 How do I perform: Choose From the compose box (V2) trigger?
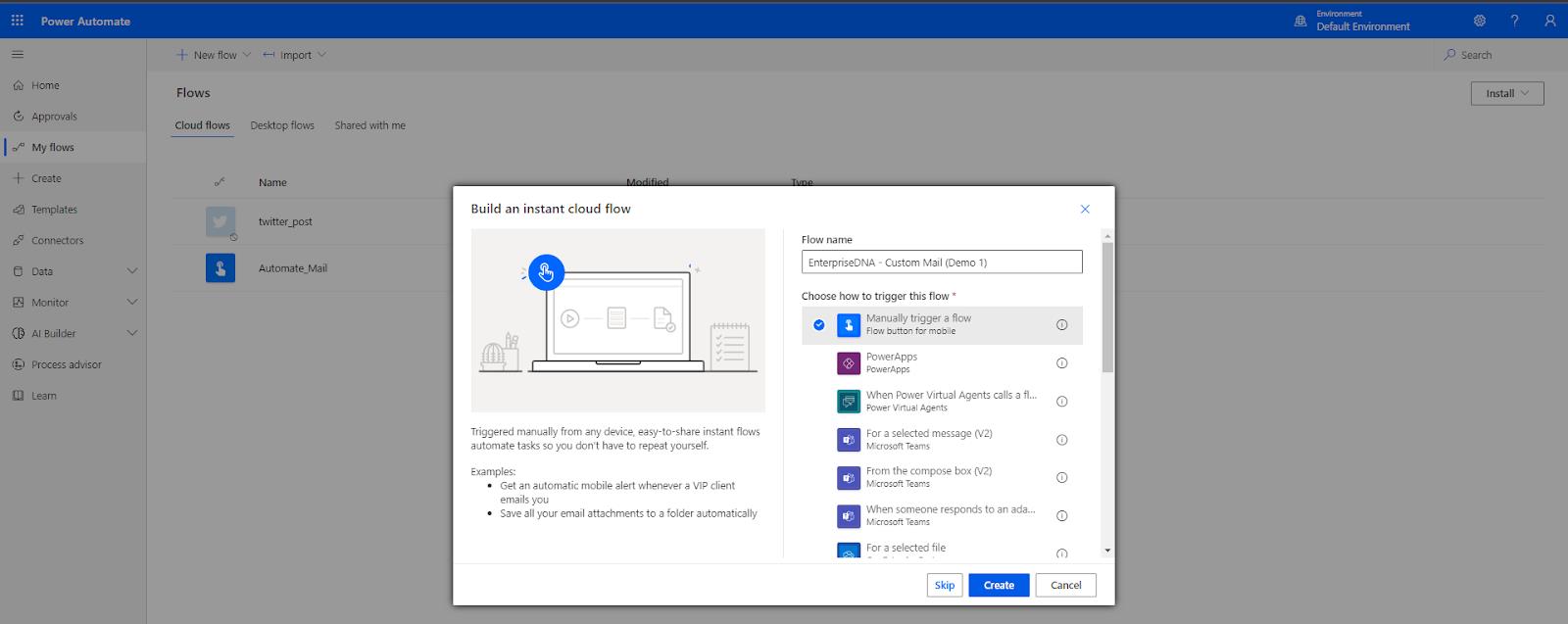tap(942, 477)
